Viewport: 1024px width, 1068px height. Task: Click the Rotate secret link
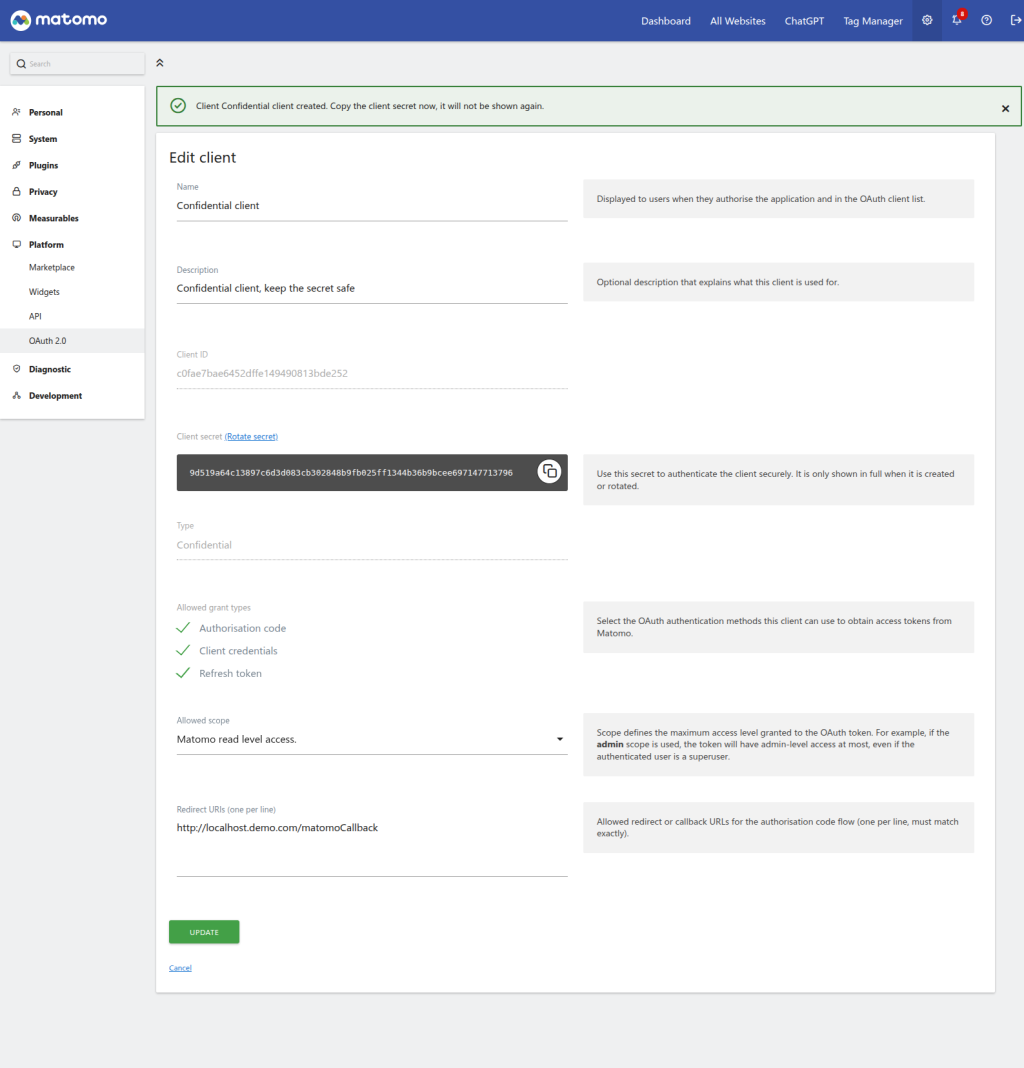pyautogui.click(x=251, y=437)
